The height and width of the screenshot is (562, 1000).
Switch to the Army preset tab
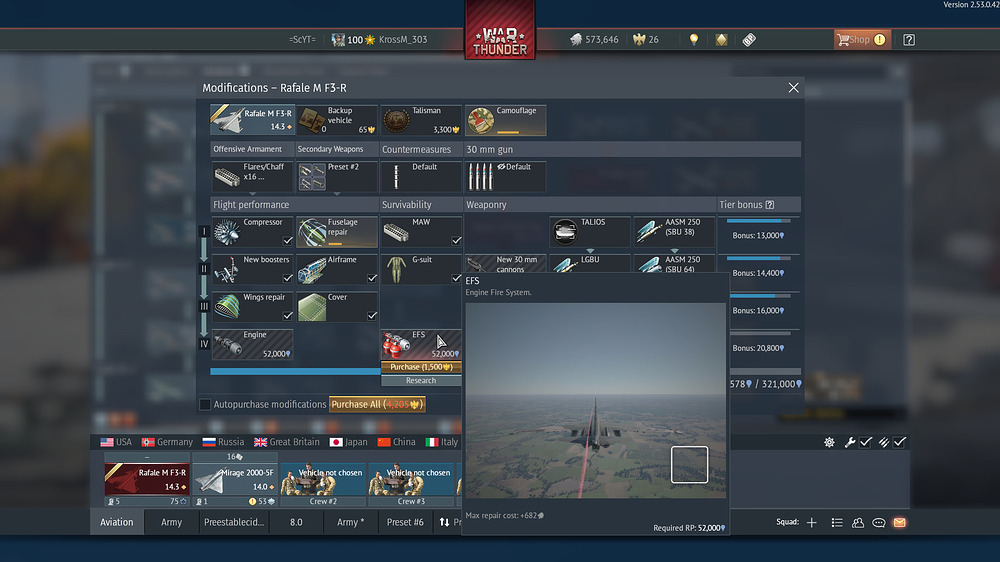[x=171, y=522]
